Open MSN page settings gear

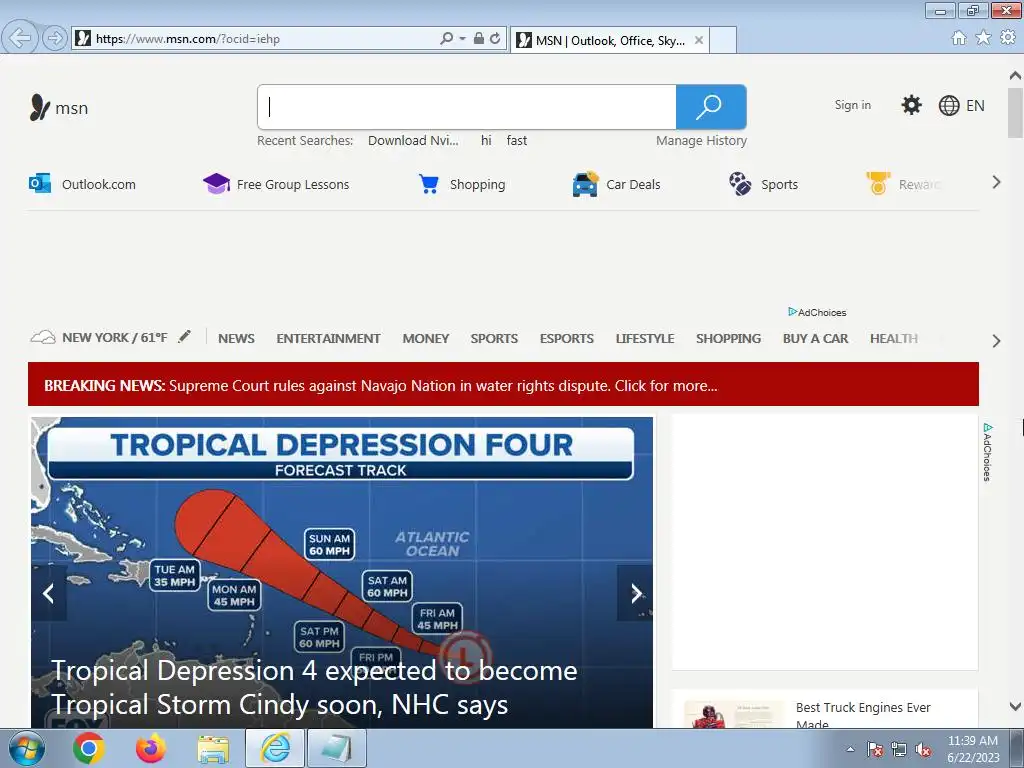(x=911, y=105)
